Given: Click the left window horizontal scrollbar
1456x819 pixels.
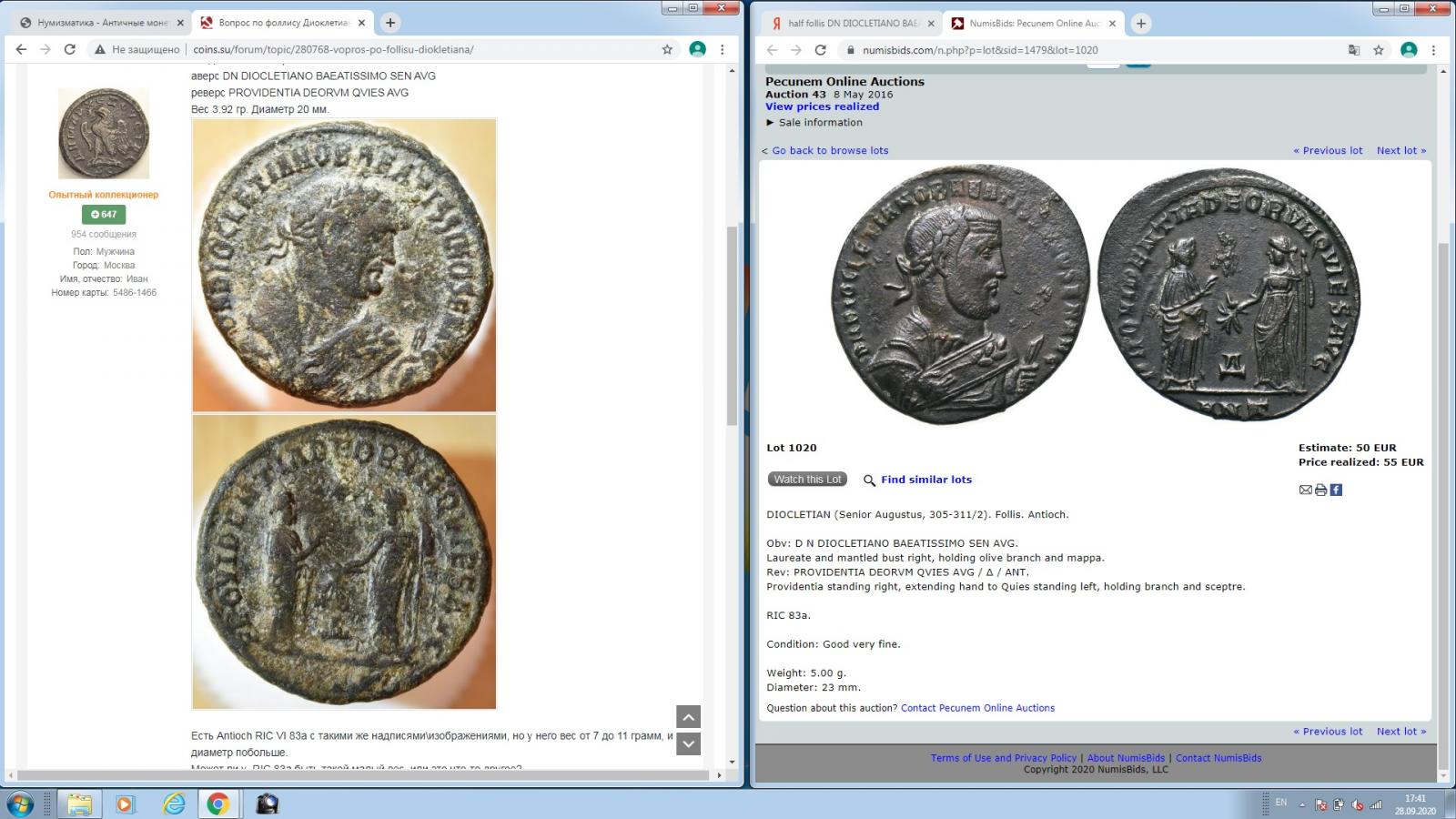Looking at the screenshot, I should tap(364, 775).
